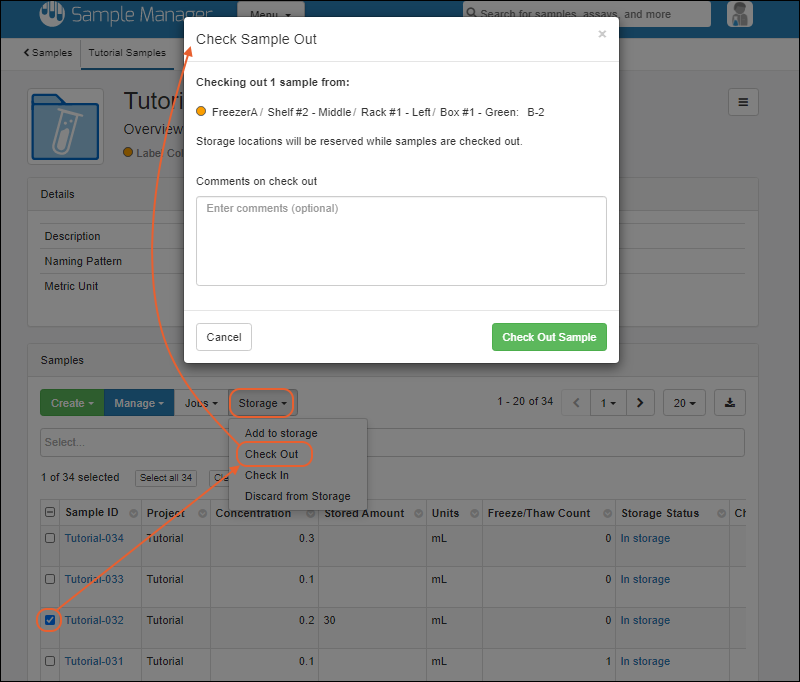
Task: Click the Tutorial Samples folder icon
Action: 64,127
